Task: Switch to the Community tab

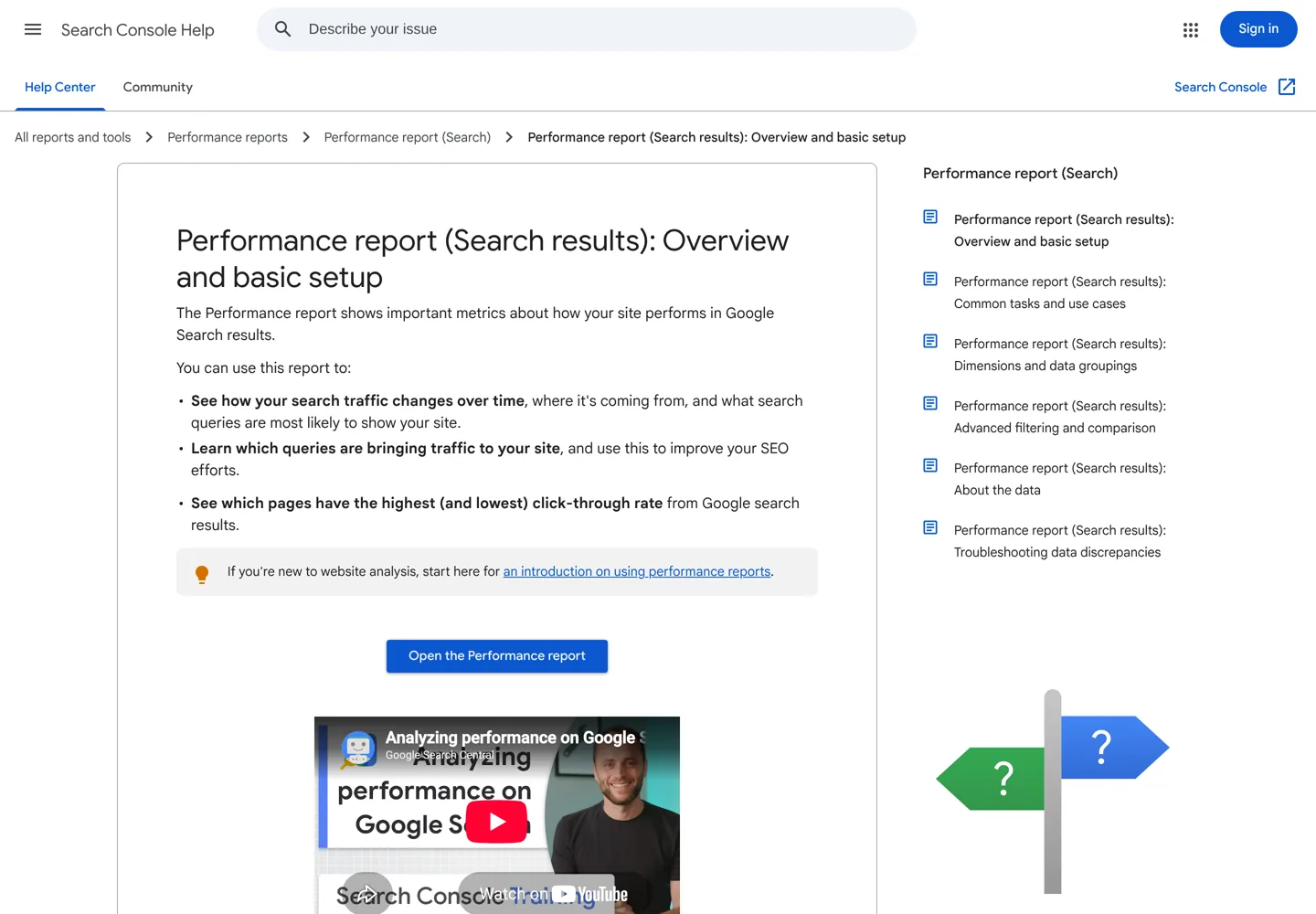Action: click(x=158, y=87)
